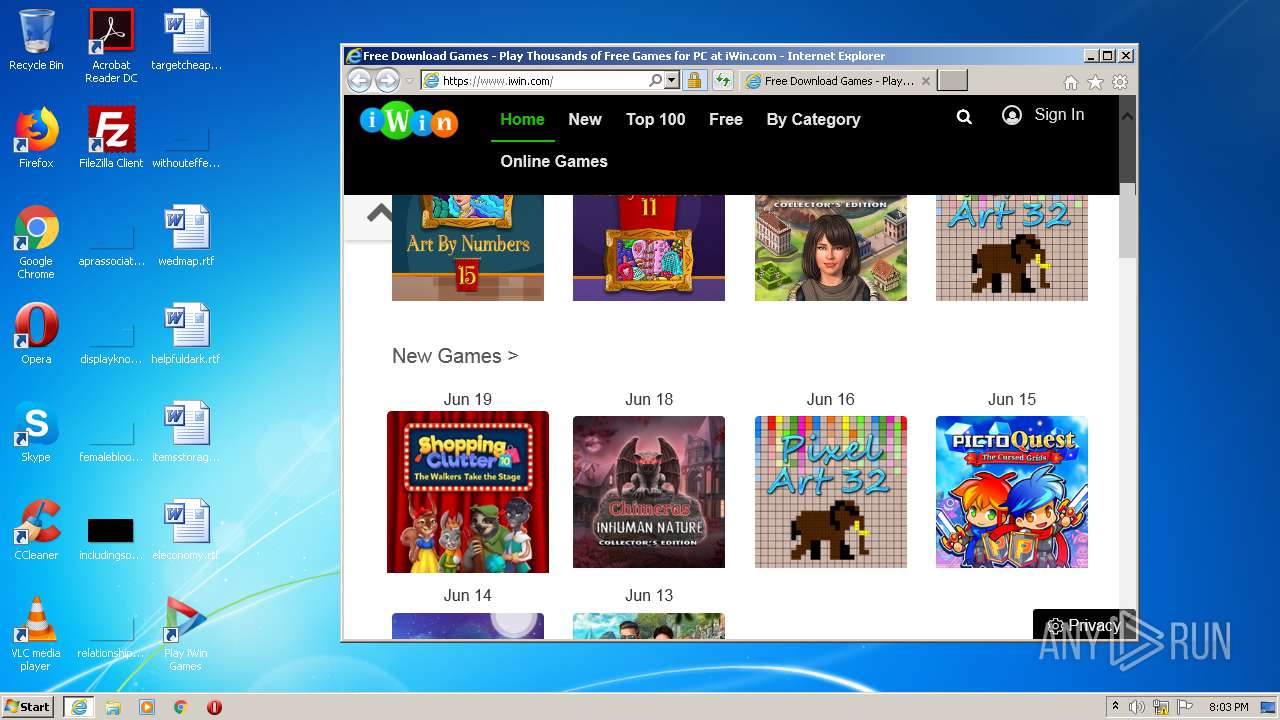Refresh the page using the address bar refresh icon
Screen dimensions: 1280x720
[722, 81]
